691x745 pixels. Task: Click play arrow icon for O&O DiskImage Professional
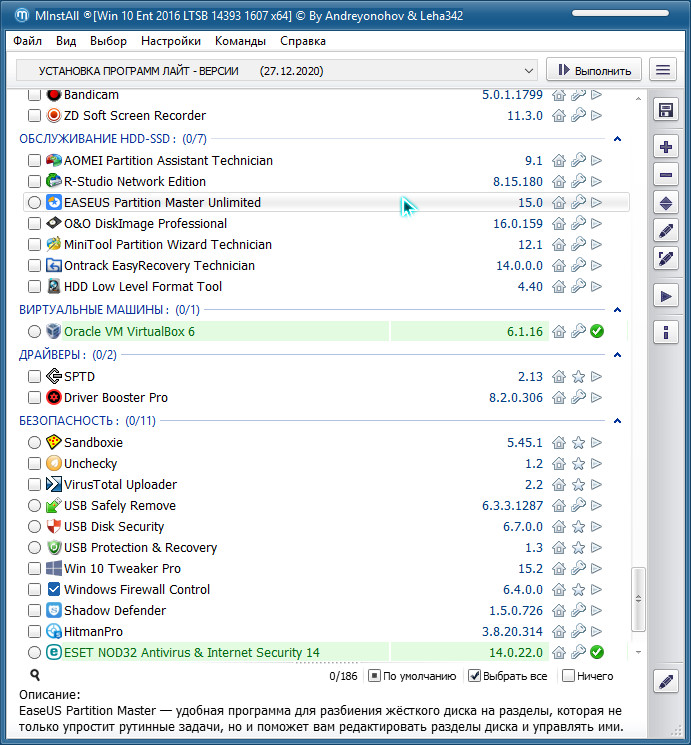[x=596, y=223]
